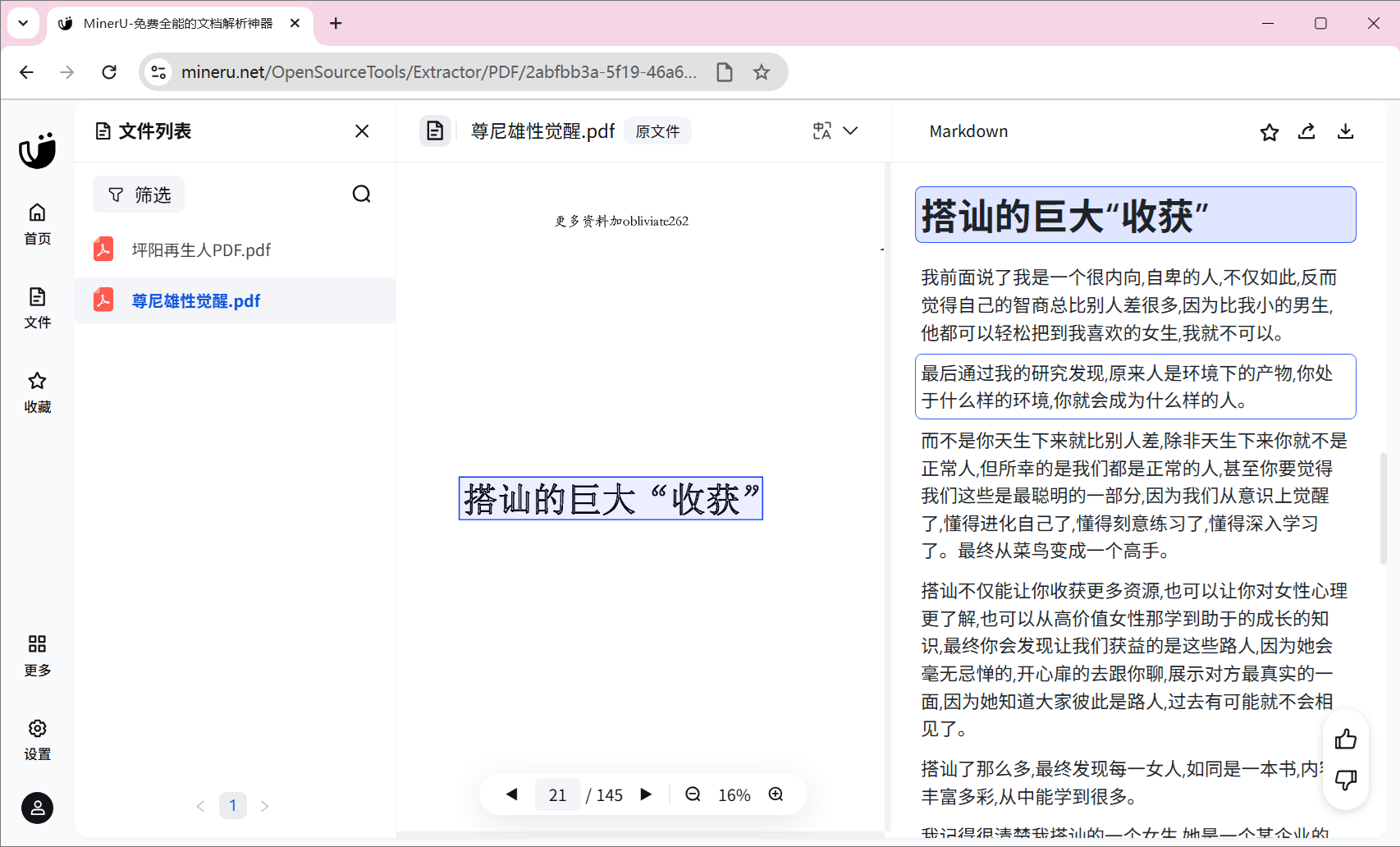Go to the next PDF page
This screenshot has width=1400, height=847.
(646, 794)
